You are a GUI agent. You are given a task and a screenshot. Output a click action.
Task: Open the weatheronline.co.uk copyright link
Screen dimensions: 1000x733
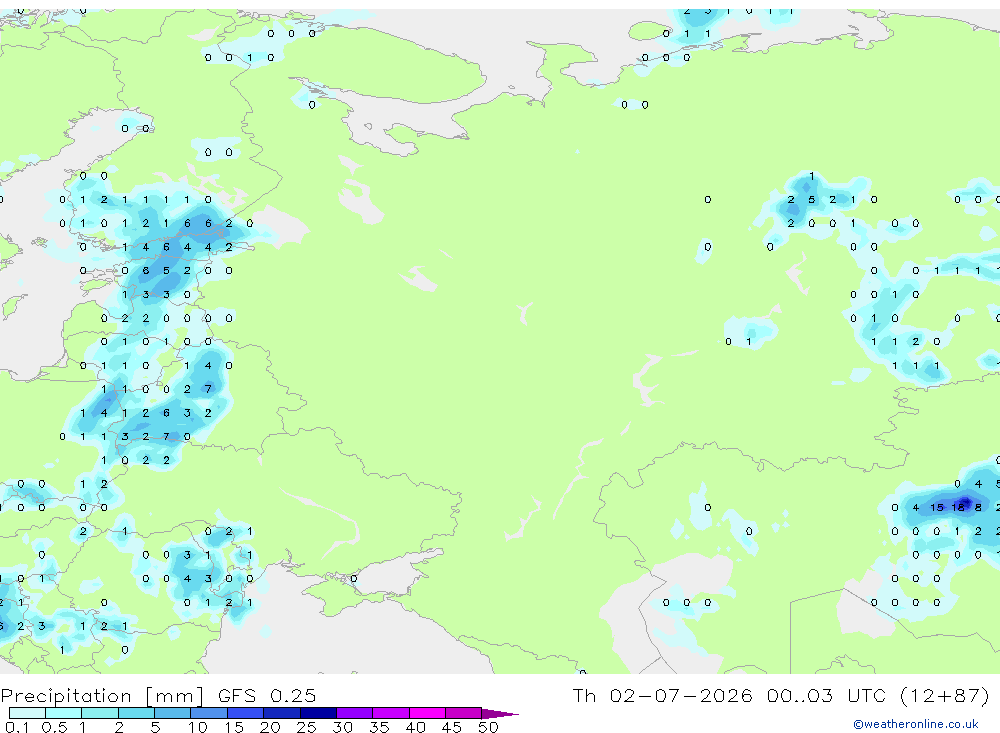(916, 724)
